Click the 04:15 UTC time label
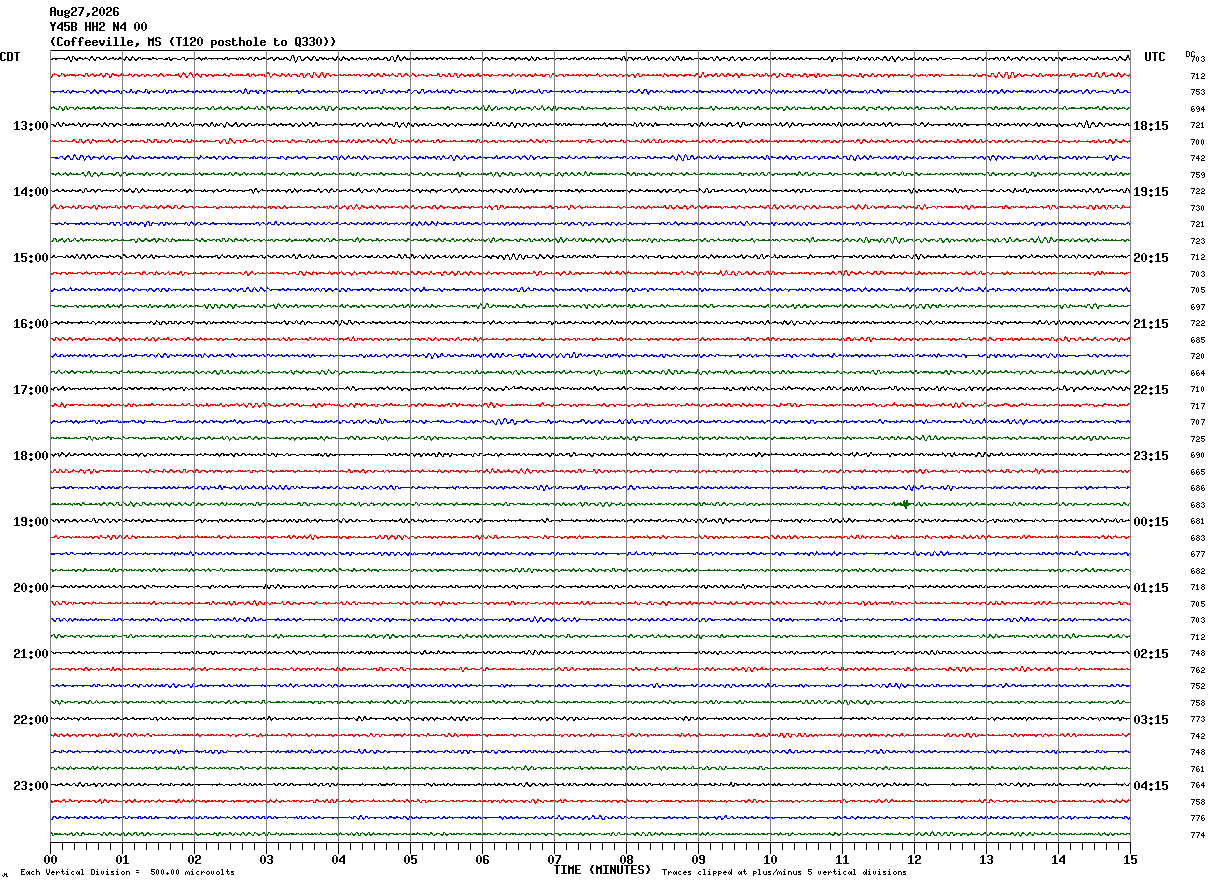1210x886 pixels. (x=1151, y=786)
